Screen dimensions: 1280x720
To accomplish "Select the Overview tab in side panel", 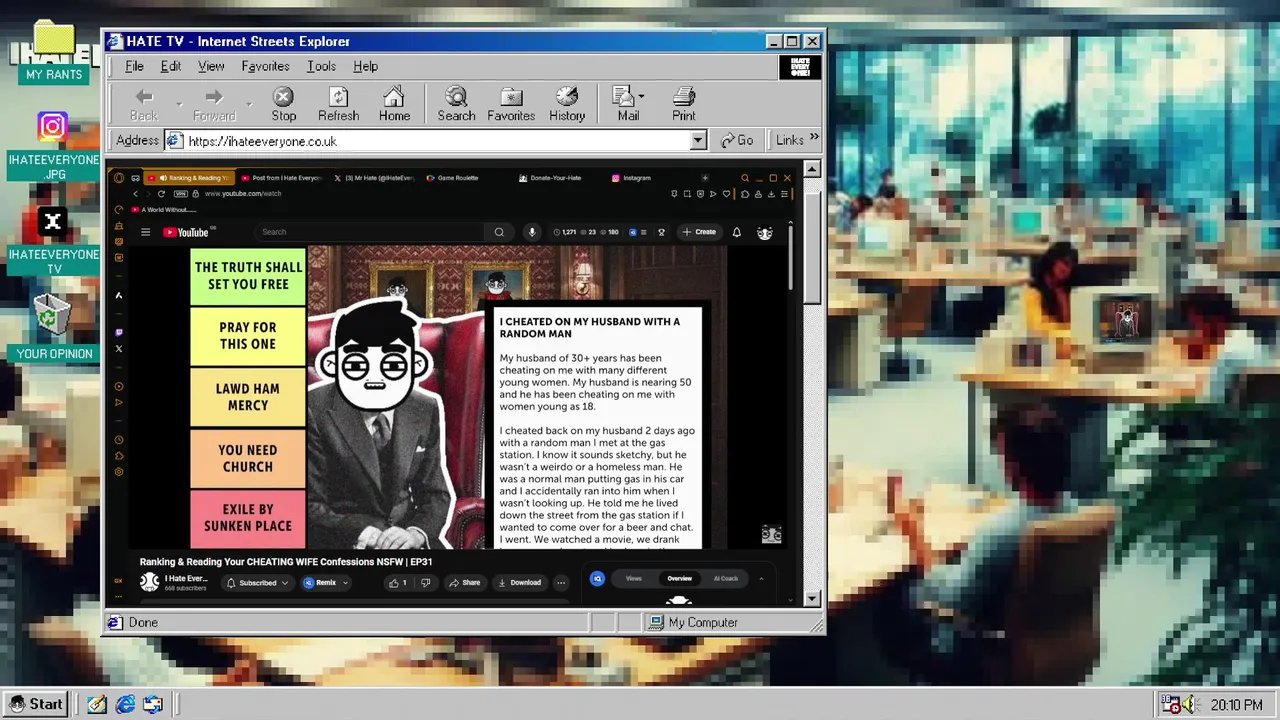I will tap(679, 578).
